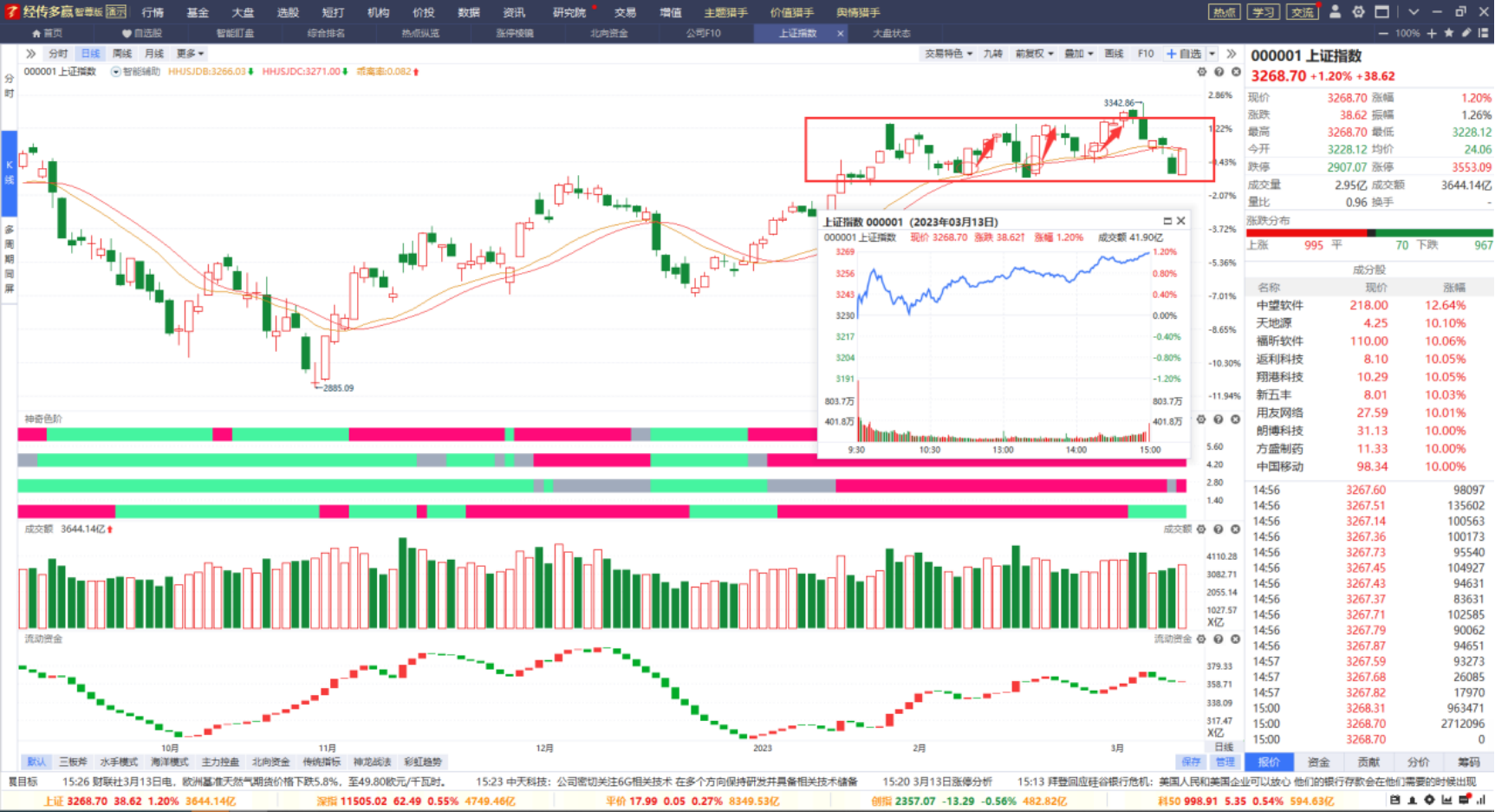Select 主力控盘 indicator template

point(220,762)
